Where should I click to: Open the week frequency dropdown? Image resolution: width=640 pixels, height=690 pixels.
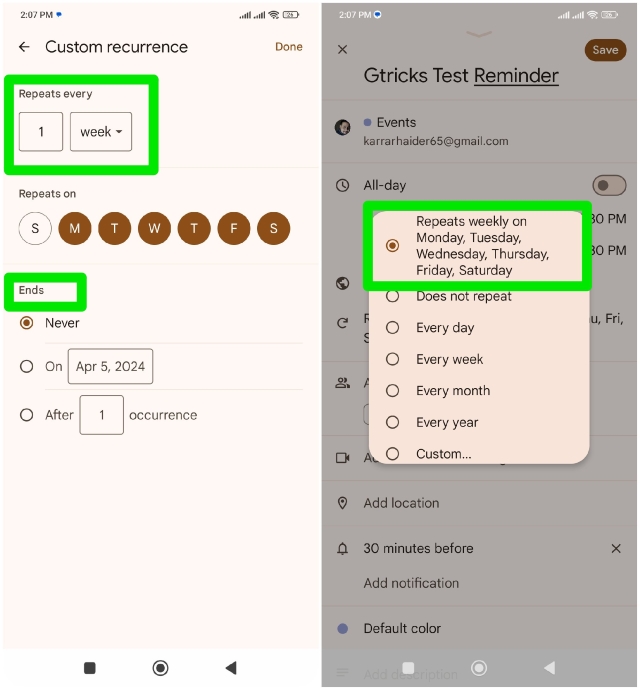[101, 132]
